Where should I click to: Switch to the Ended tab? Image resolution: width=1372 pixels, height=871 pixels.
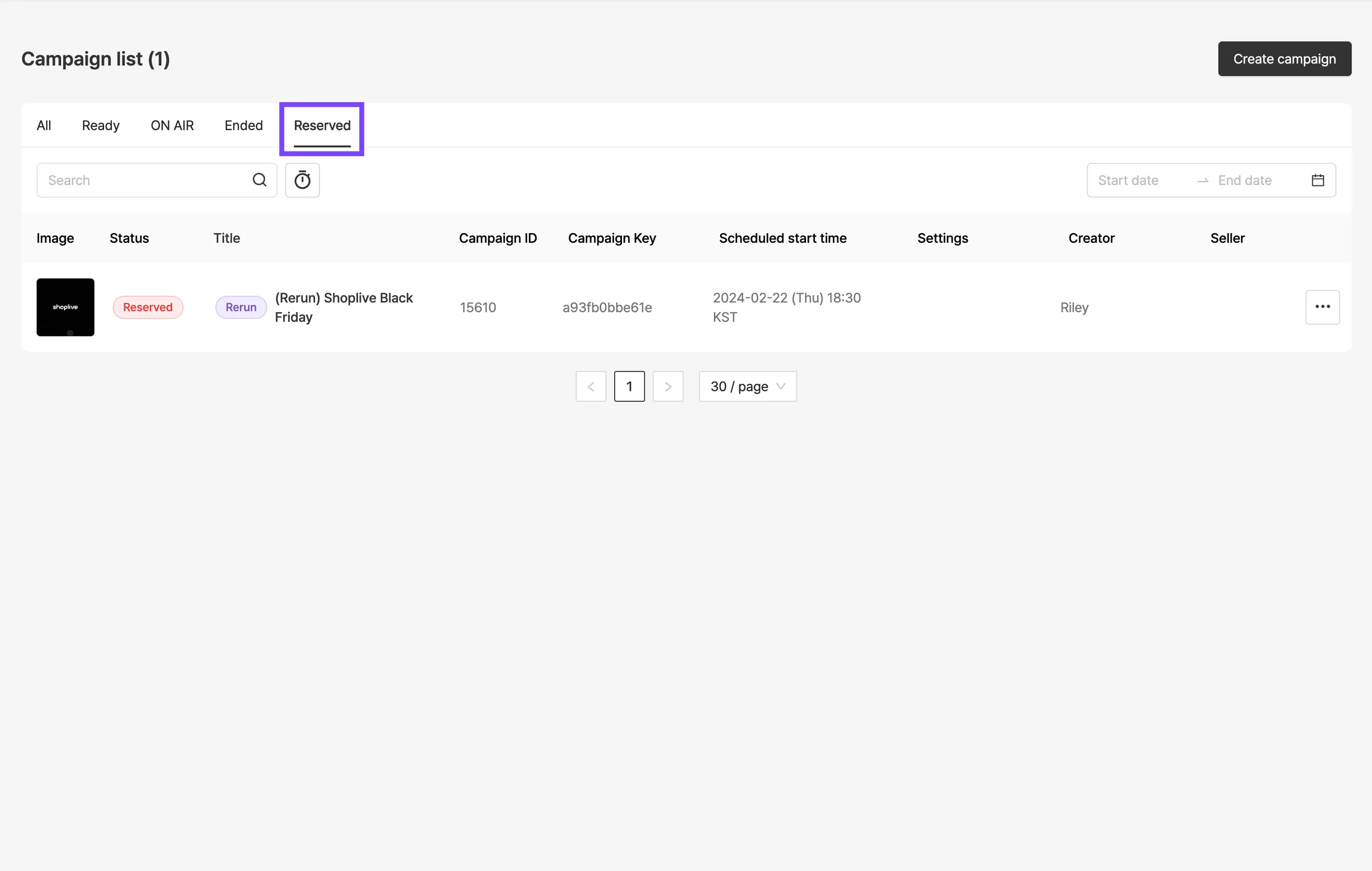(x=244, y=125)
